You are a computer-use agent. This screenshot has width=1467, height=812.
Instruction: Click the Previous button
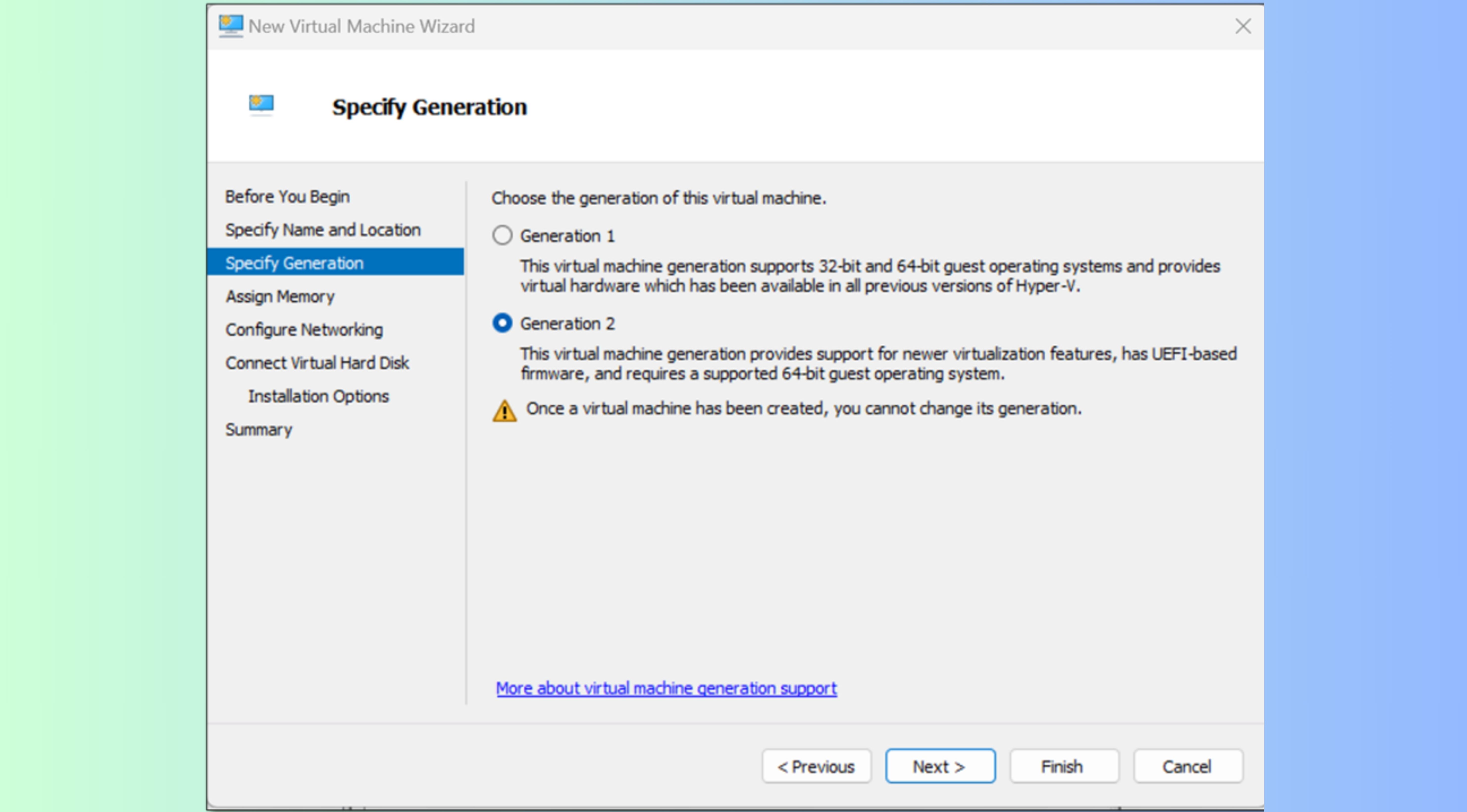[x=816, y=766]
